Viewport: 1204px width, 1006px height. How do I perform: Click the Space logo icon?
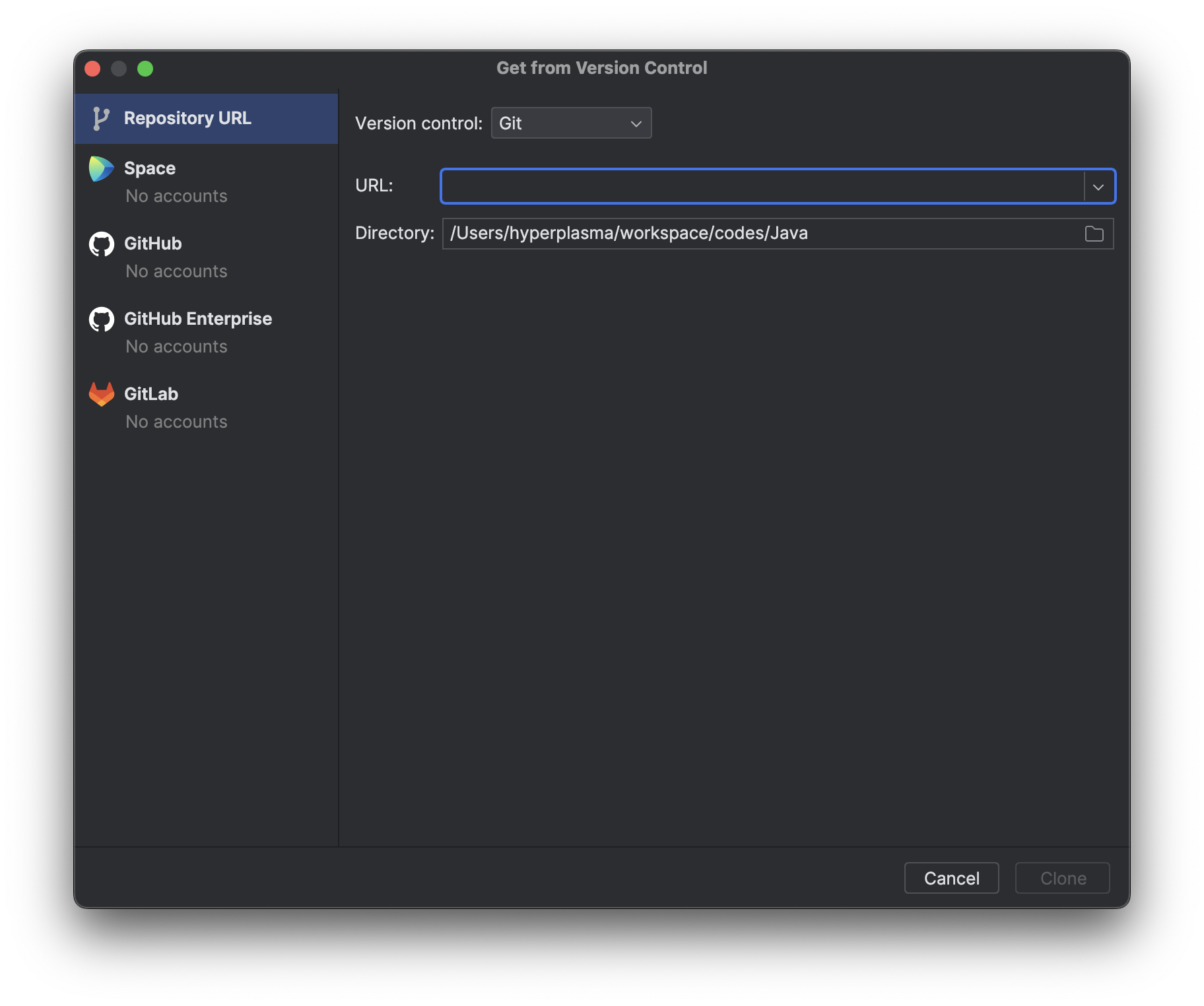[101, 169]
